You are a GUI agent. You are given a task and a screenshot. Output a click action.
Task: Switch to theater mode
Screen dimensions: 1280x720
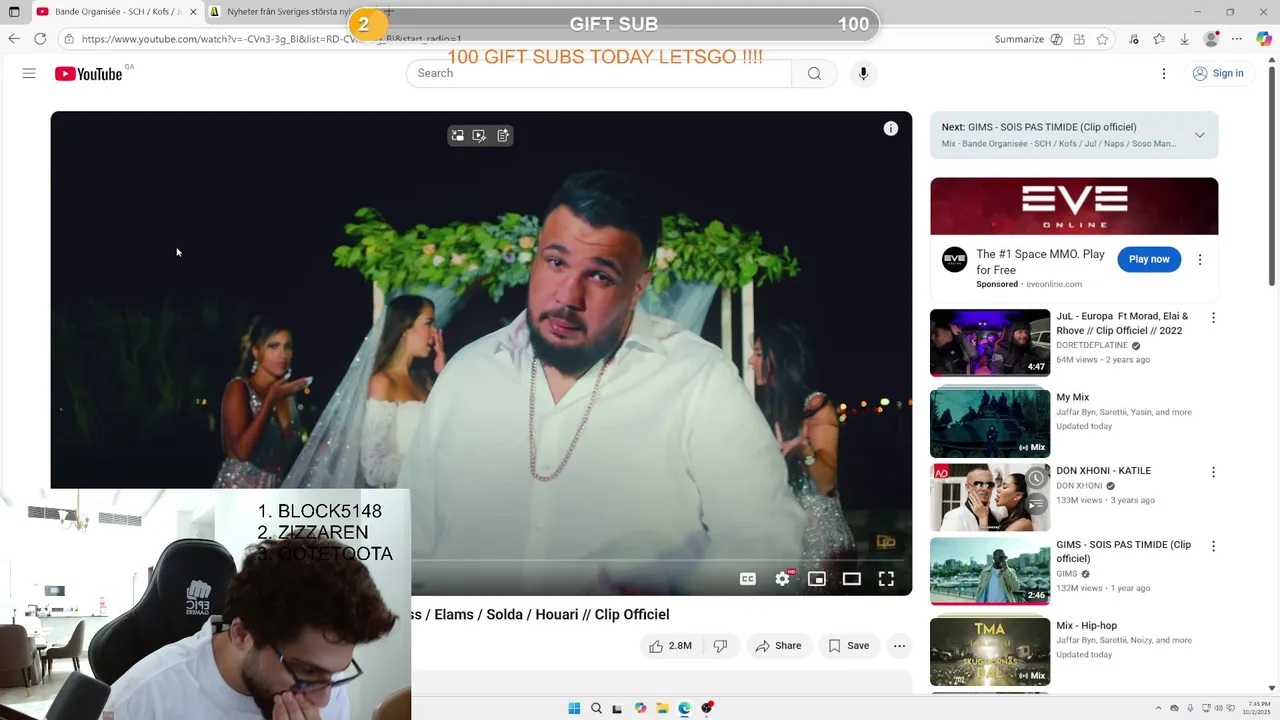pos(851,578)
